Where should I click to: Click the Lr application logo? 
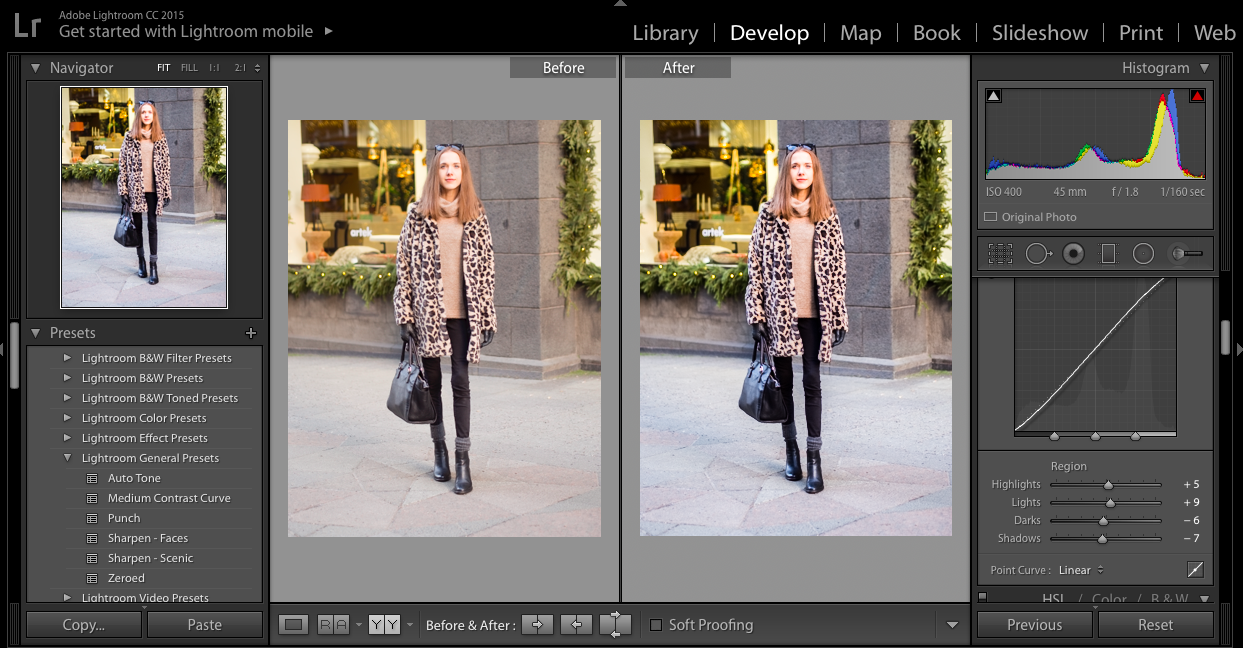[27, 23]
